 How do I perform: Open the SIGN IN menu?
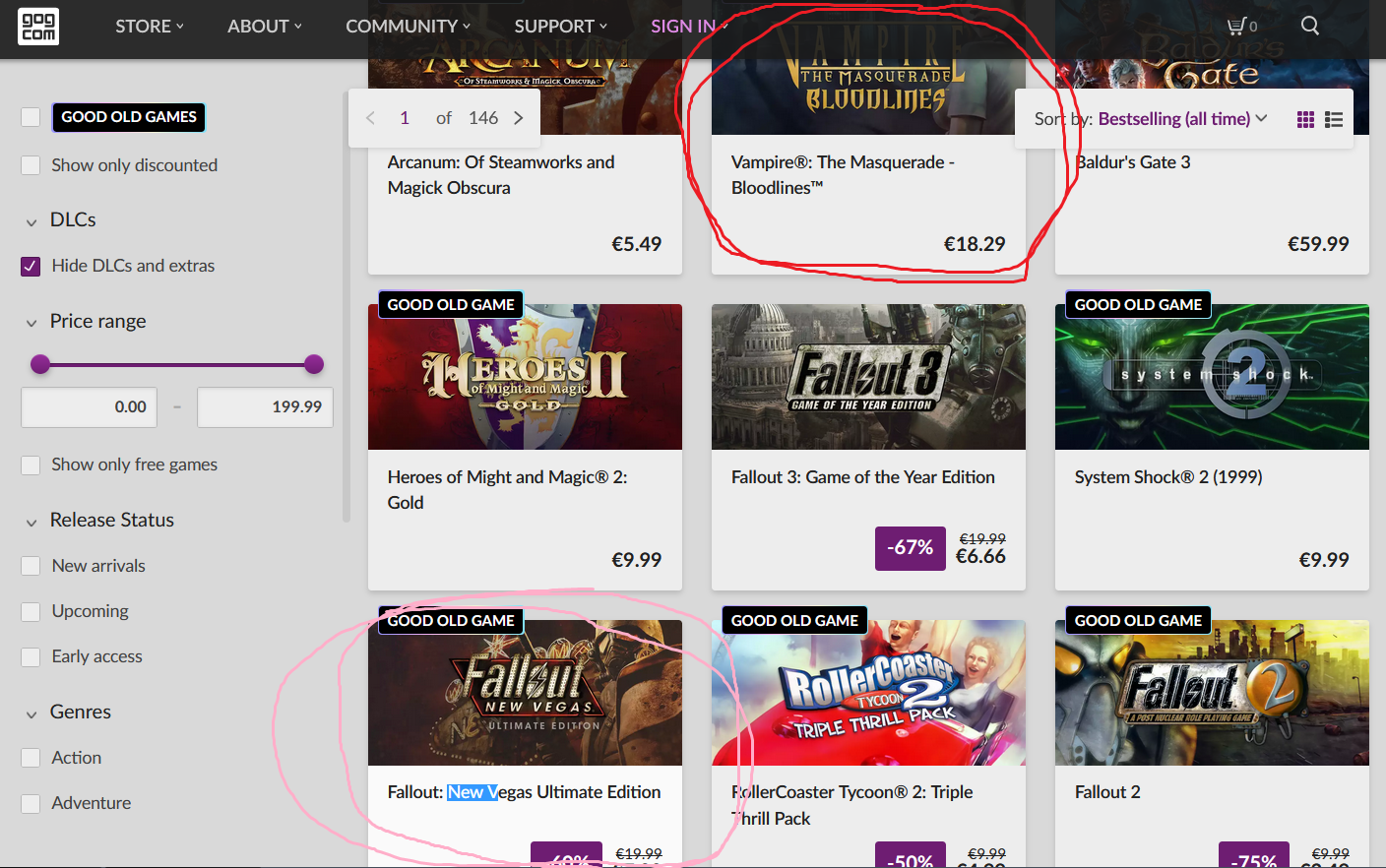[x=689, y=27]
